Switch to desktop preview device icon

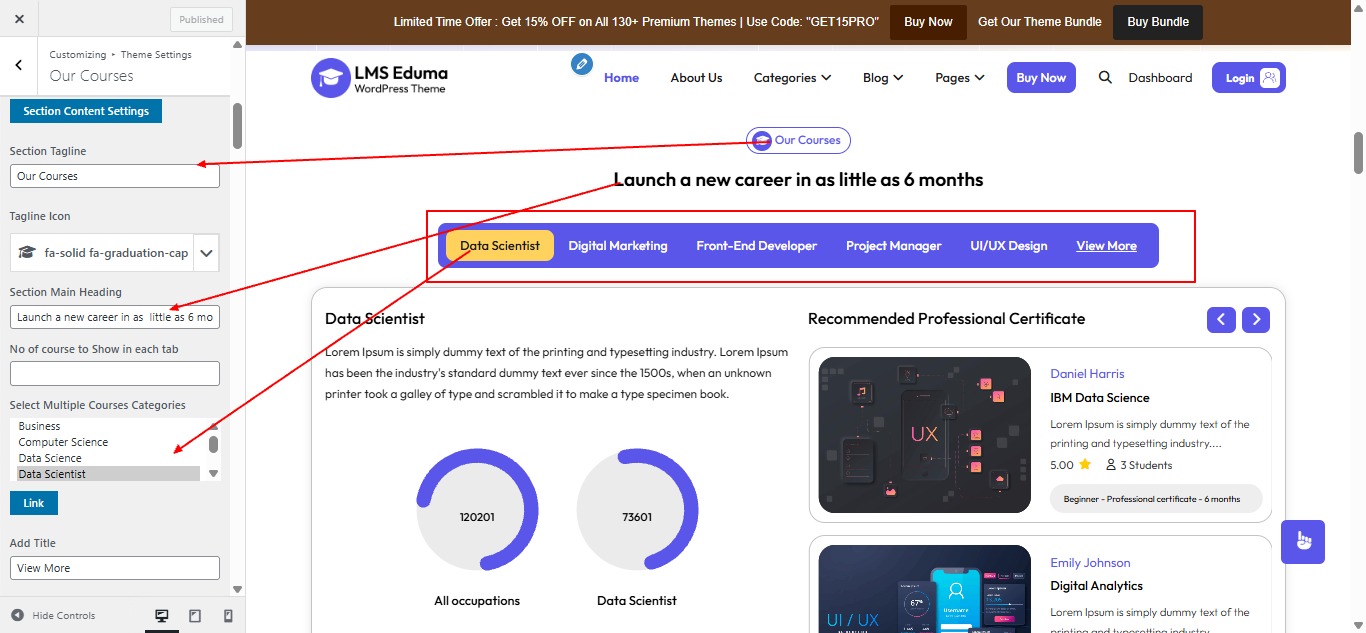(162, 616)
